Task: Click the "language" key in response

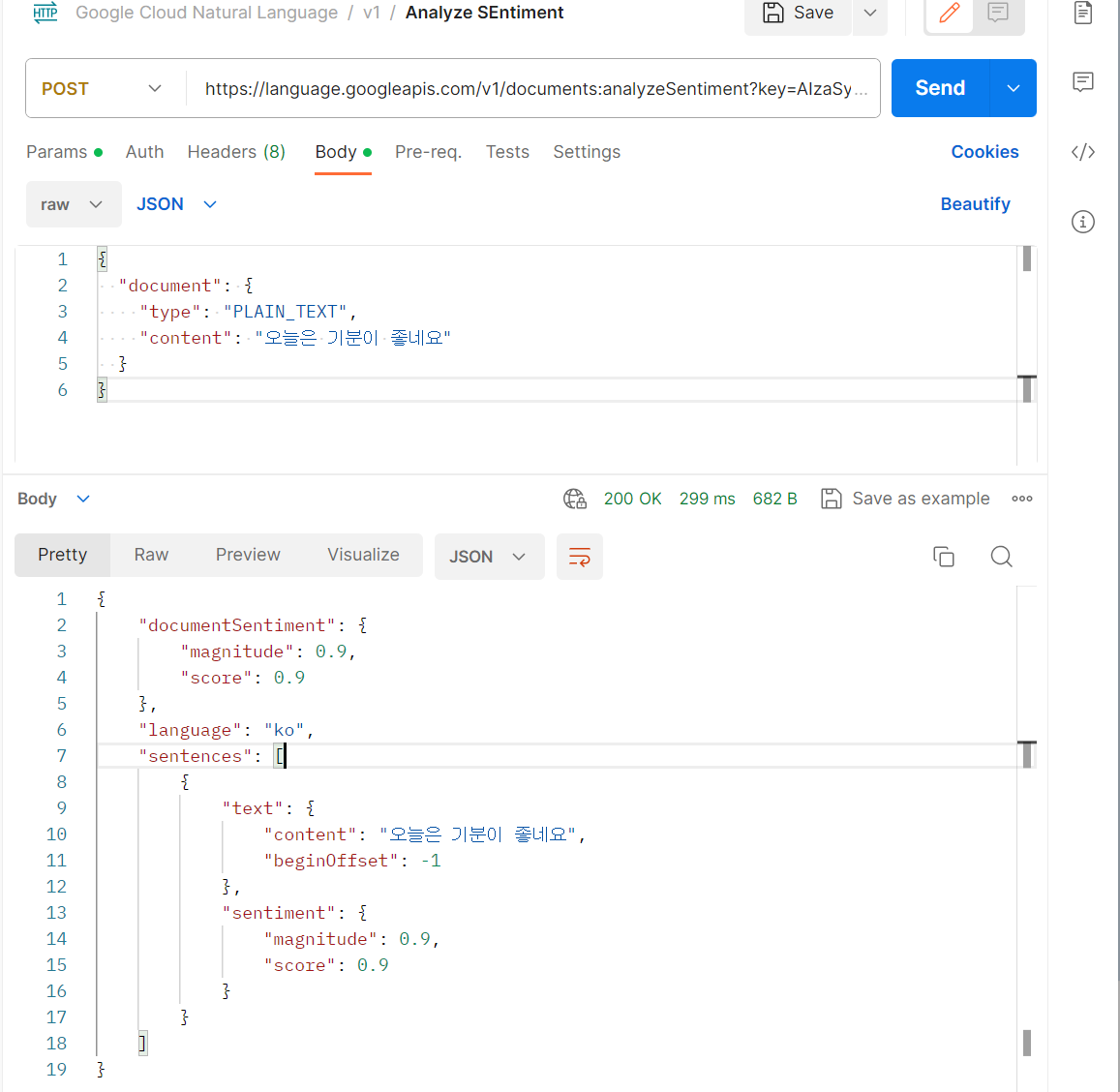Action: (190, 730)
